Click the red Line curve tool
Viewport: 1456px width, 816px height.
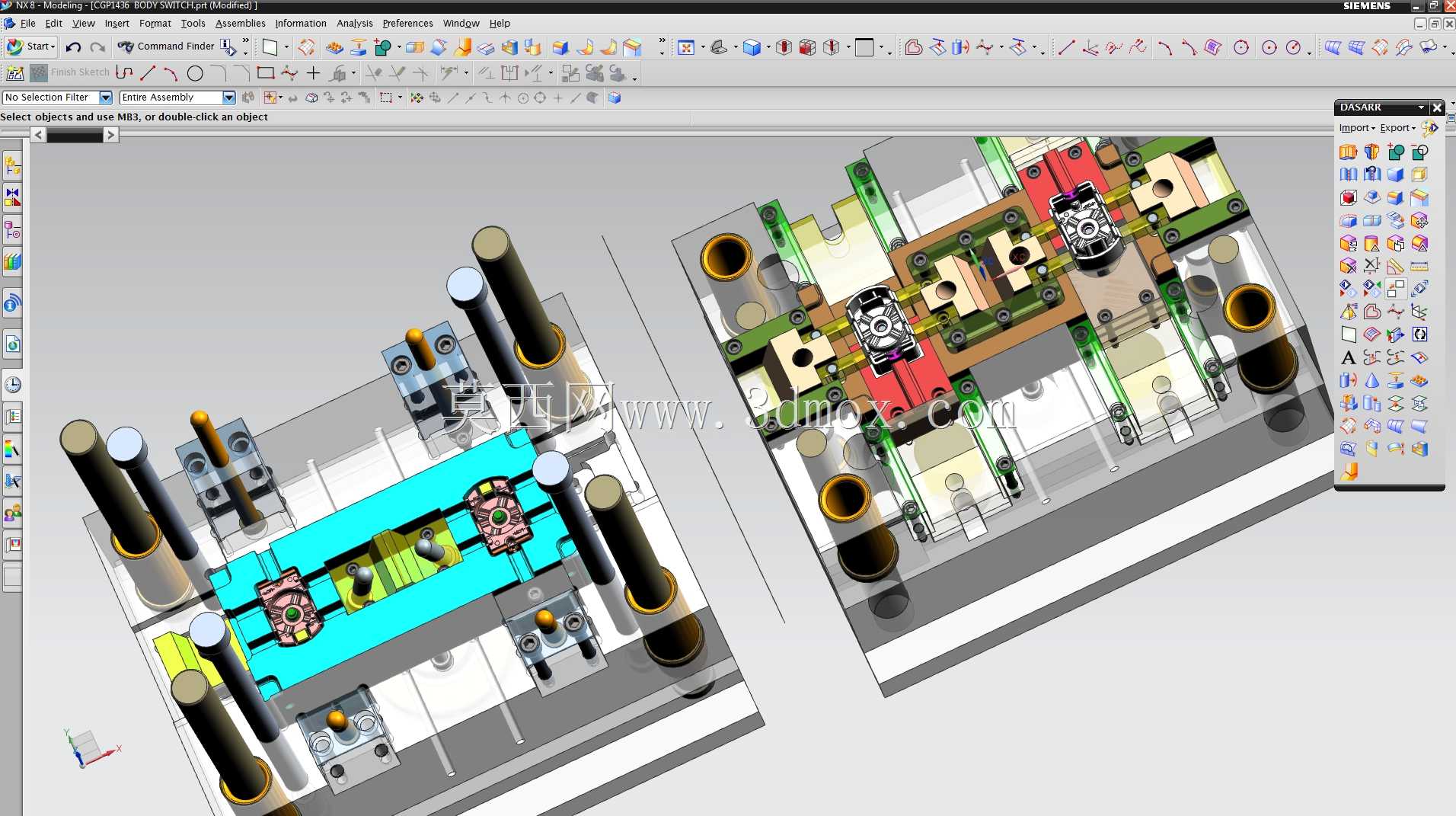pyautogui.click(x=1066, y=47)
